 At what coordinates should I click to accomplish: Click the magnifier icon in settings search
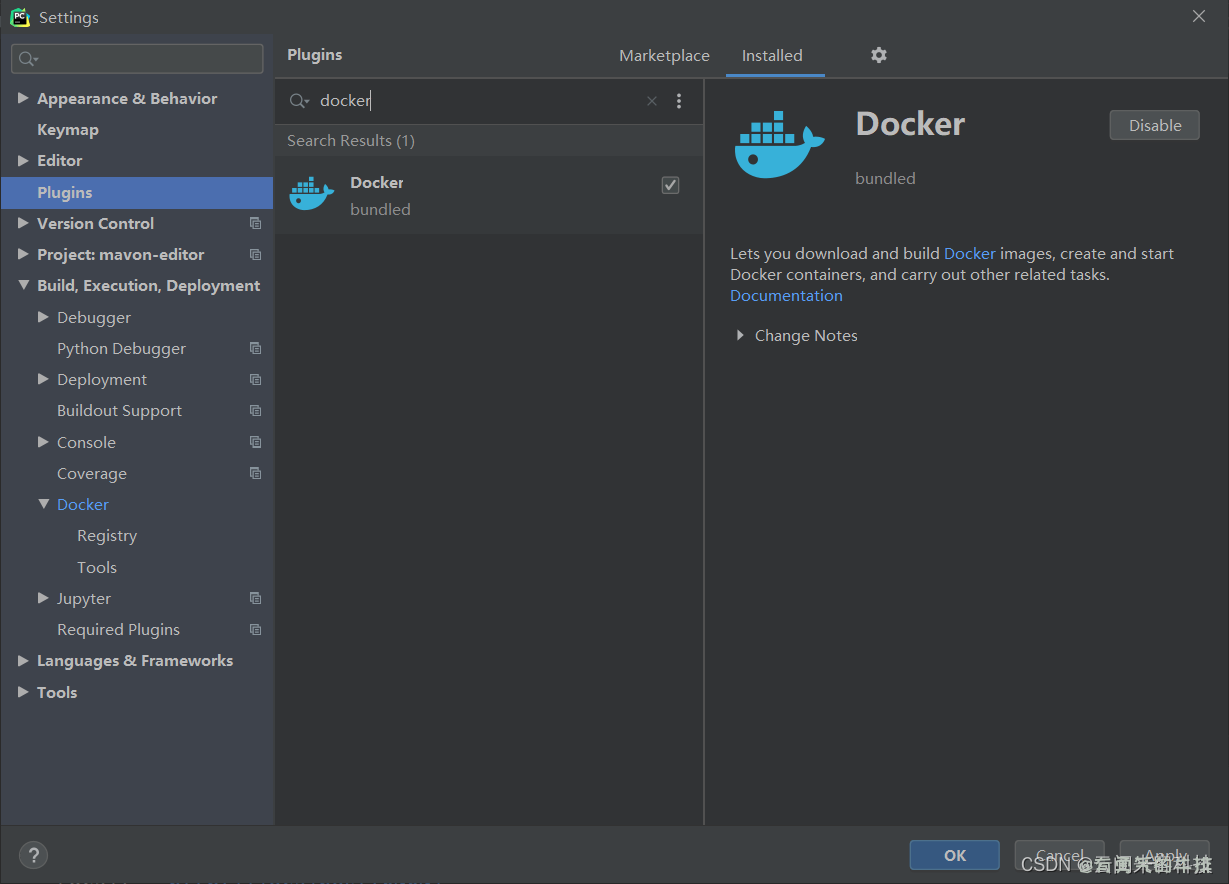click(27, 60)
